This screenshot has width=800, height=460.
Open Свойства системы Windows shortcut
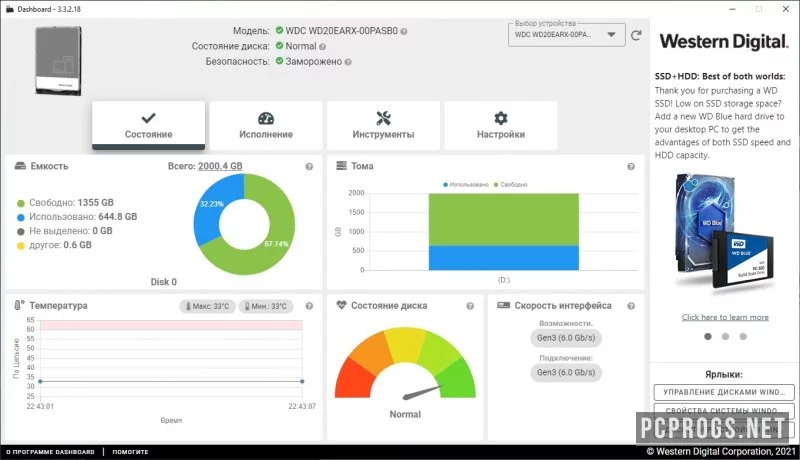[724, 410]
